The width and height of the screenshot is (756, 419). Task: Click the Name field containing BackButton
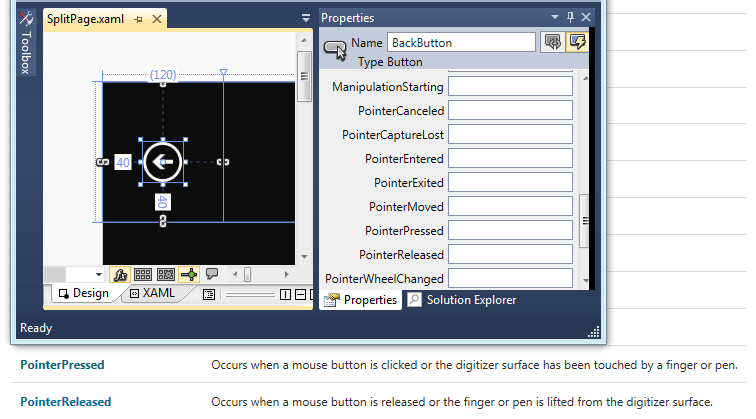(461, 42)
